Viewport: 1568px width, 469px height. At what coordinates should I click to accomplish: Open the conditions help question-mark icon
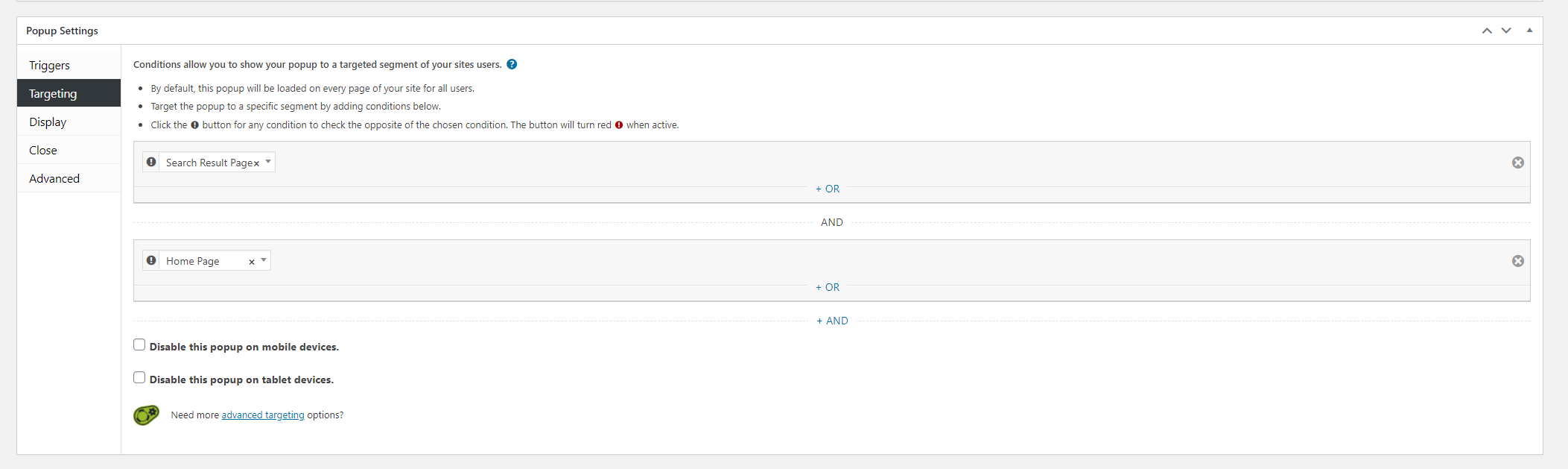(x=512, y=64)
